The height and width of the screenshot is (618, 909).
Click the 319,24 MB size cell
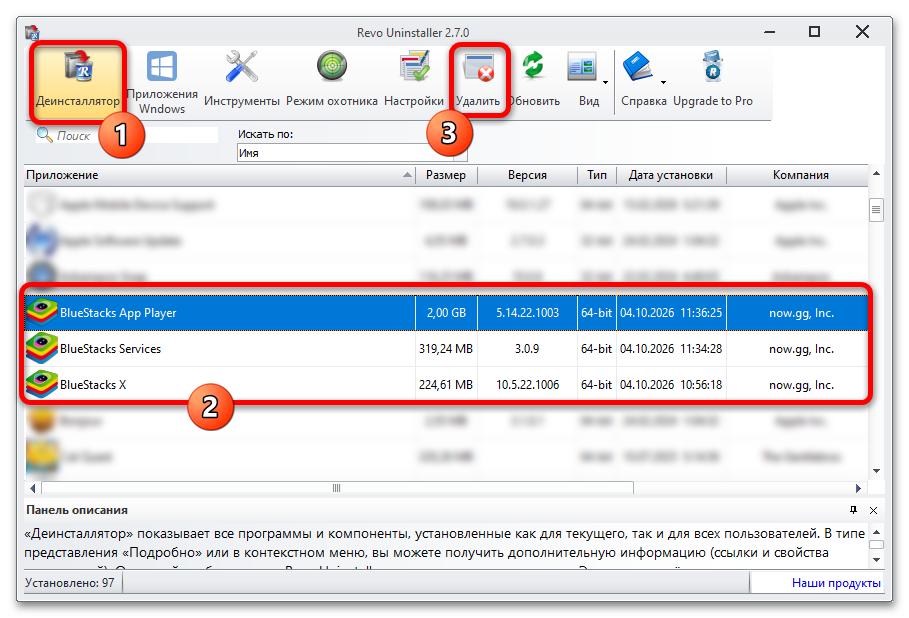click(446, 349)
